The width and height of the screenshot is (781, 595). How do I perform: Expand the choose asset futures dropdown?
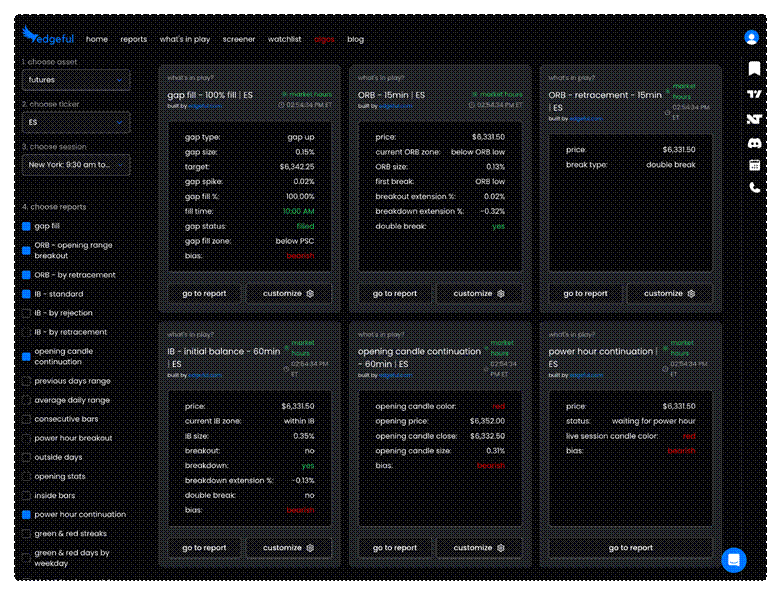click(x=76, y=80)
